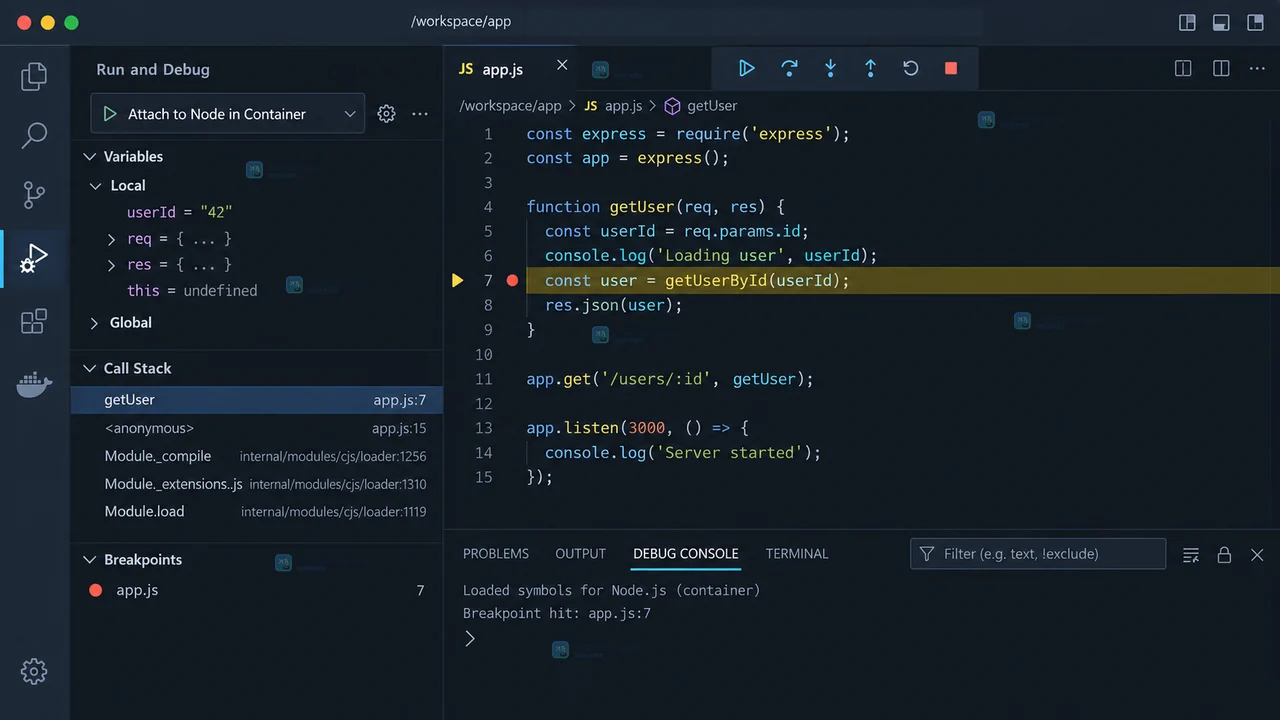This screenshot has width=1280, height=720.
Task: Close the app.js editor tab
Action: (562, 65)
